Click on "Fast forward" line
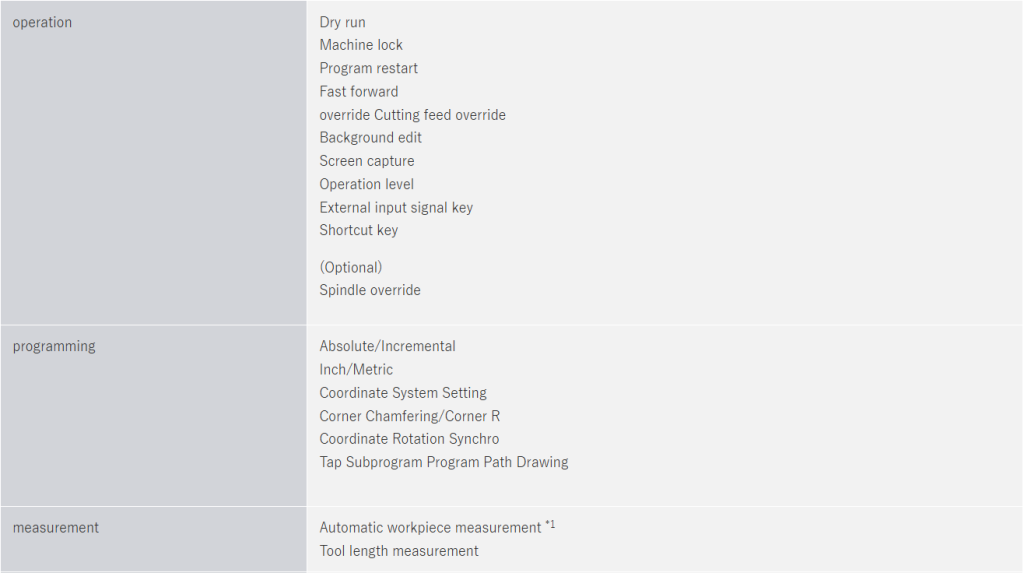Image resolution: width=1024 pixels, height=573 pixels. (358, 91)
